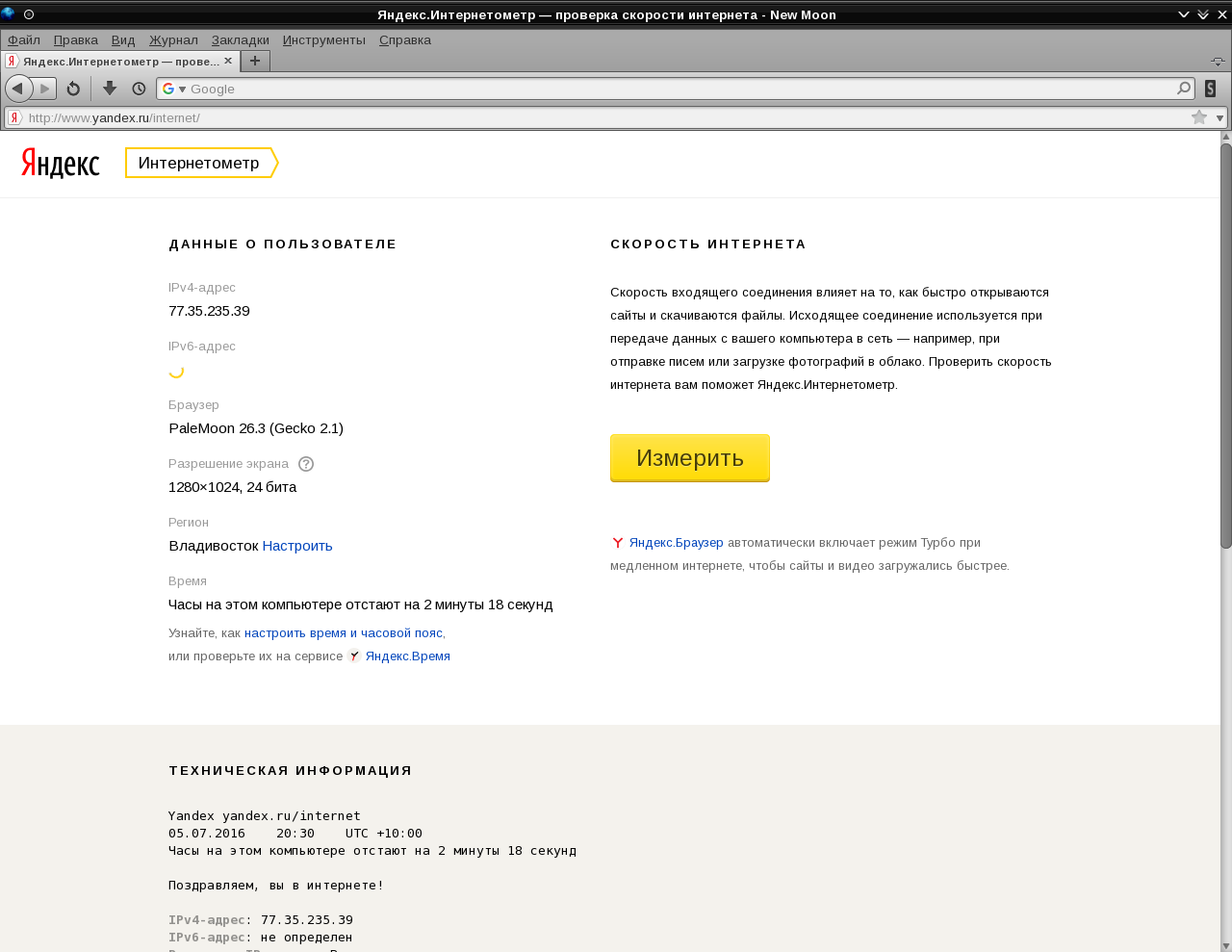
Task: Click the Forward navigation arrow
Action: click(44, 89)
